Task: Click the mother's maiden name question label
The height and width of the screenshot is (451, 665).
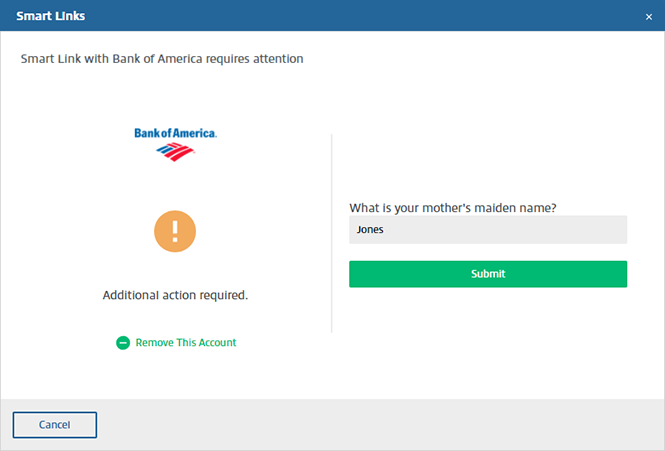Action: coord(453,208)
